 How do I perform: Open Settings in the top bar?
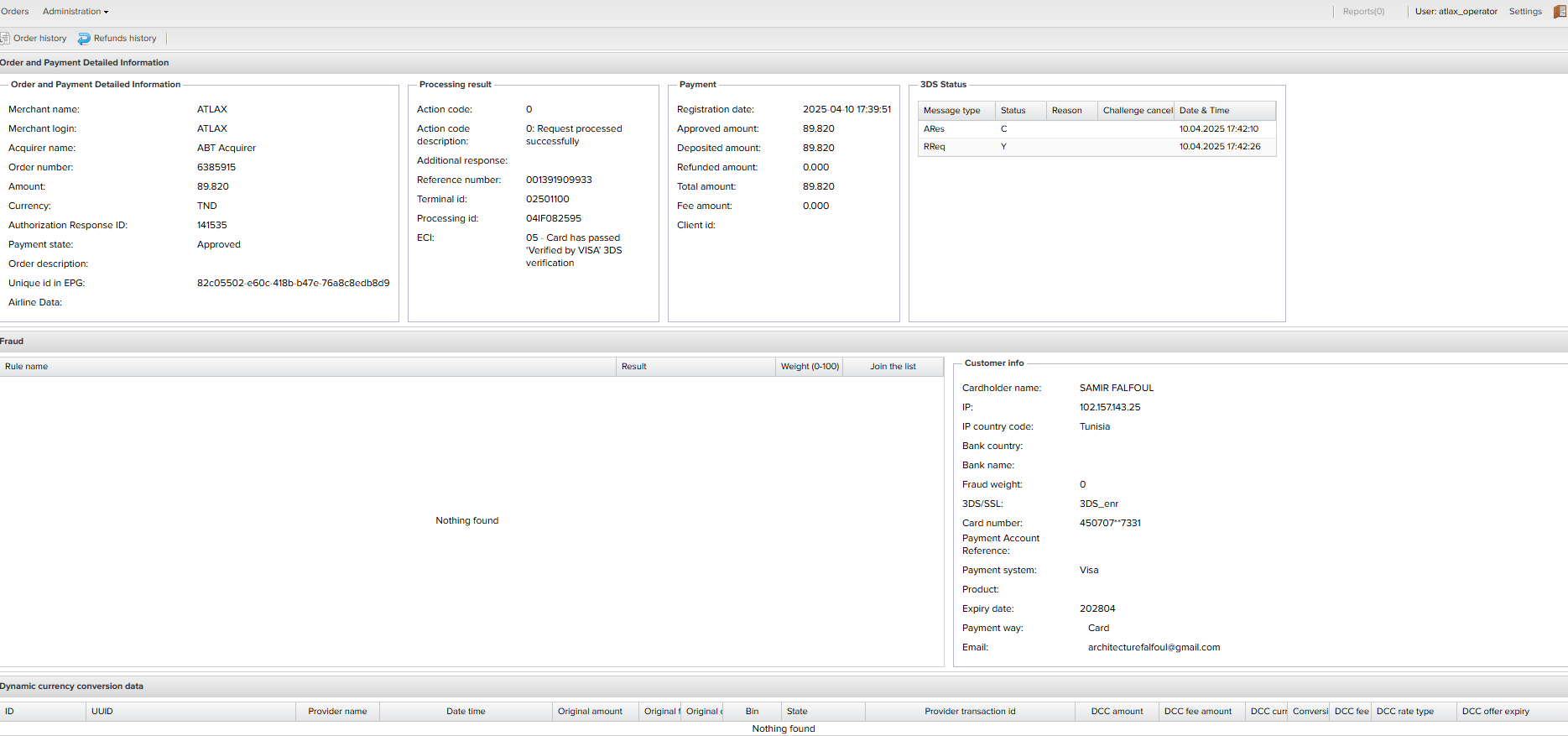[x=1524, y=12]
